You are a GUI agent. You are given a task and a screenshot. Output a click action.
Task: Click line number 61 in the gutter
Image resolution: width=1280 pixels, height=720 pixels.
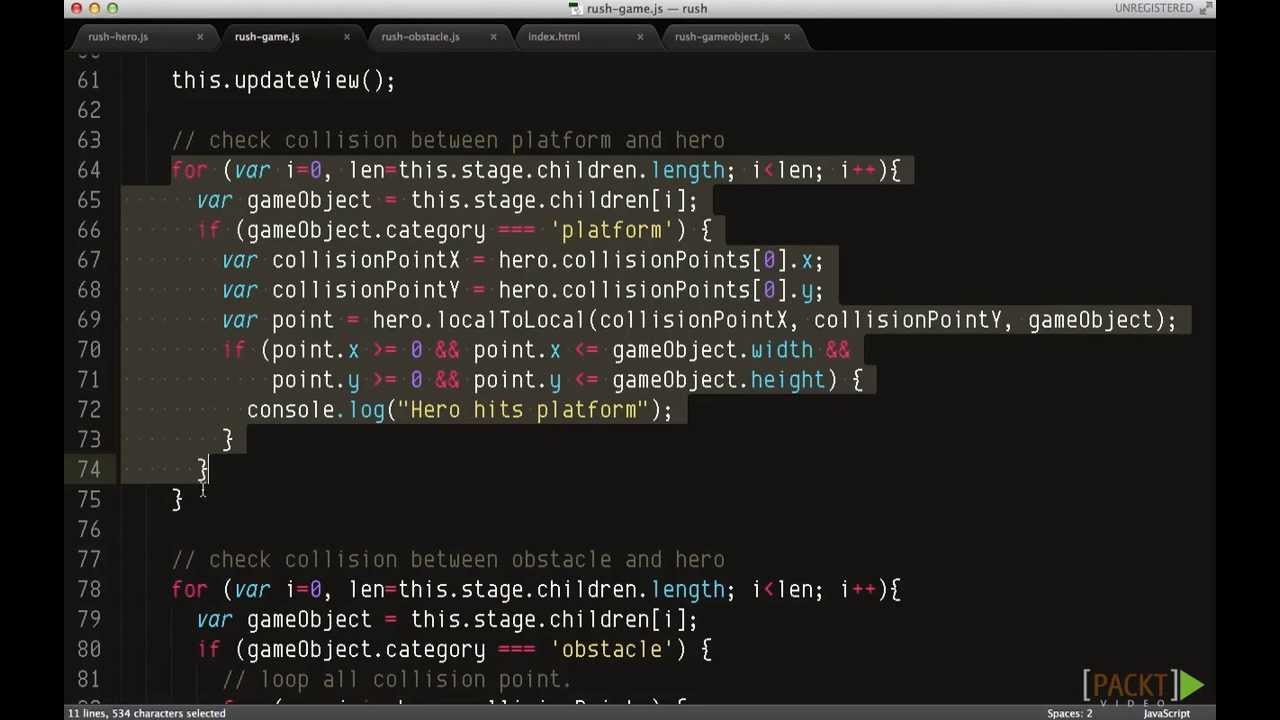click(89, 80)
